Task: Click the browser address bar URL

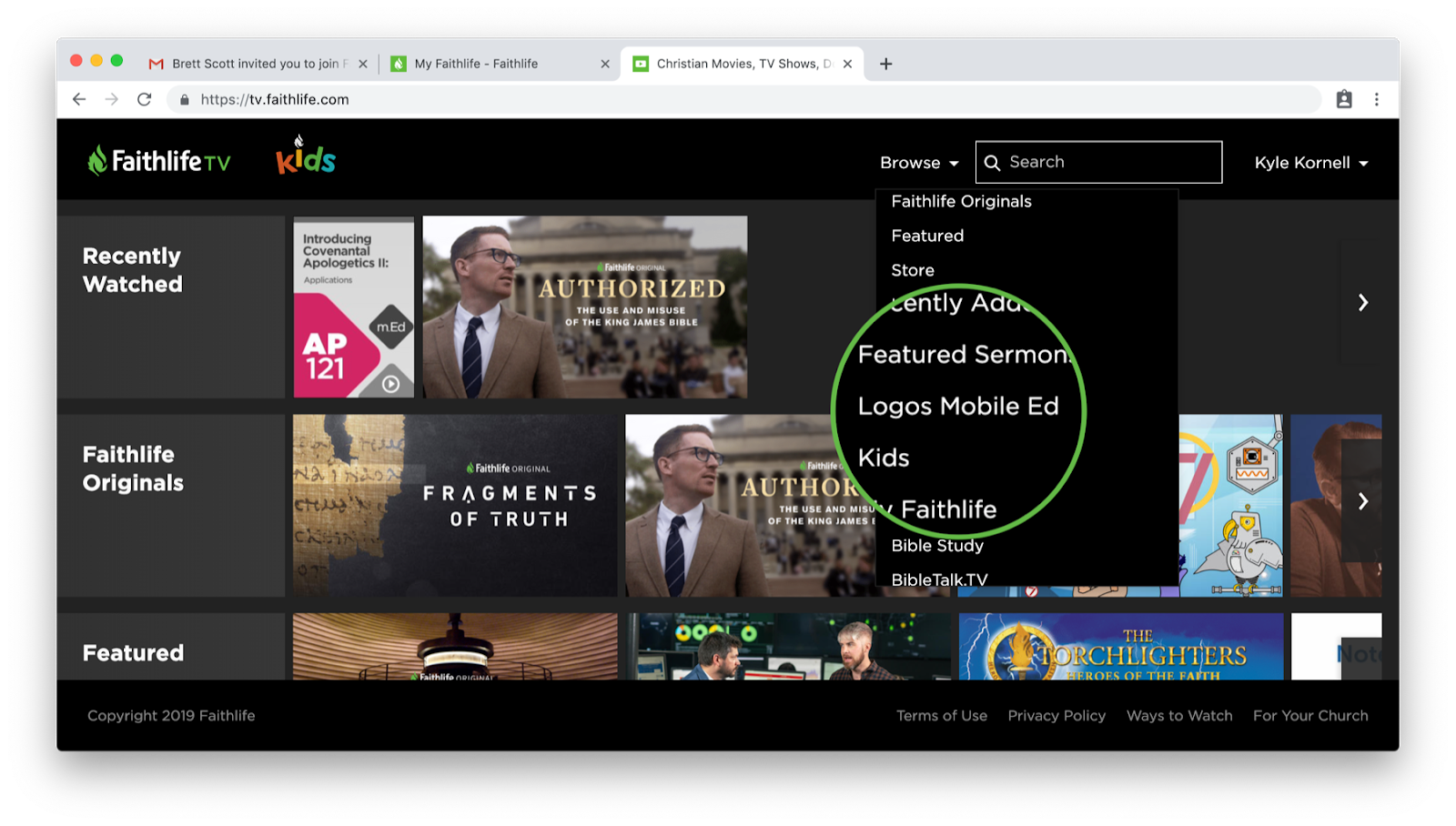Action: click(x=275, y=99)
